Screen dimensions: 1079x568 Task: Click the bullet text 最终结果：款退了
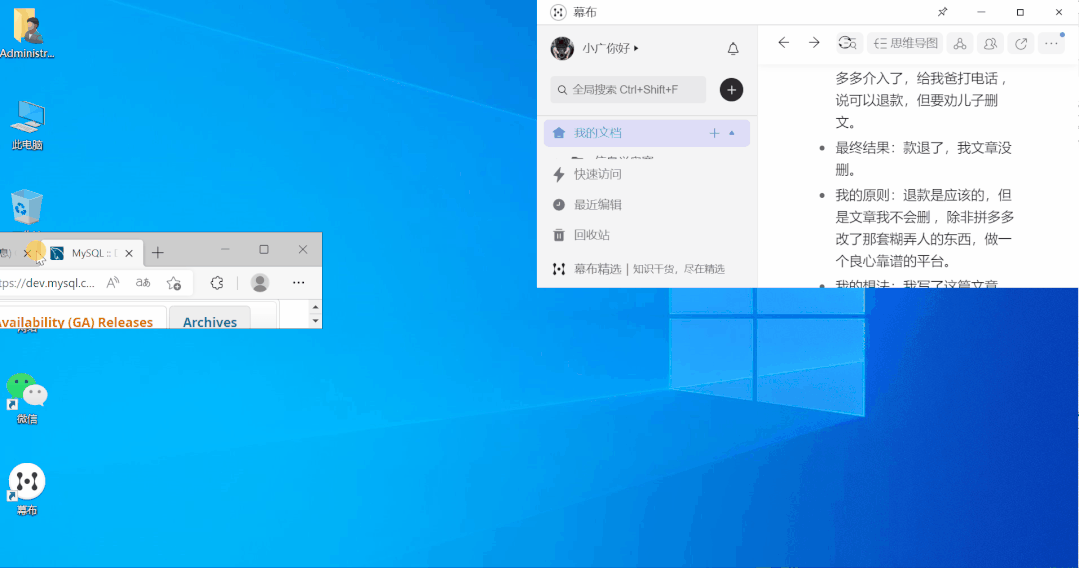pyautogui.click(x=923, y=158)
